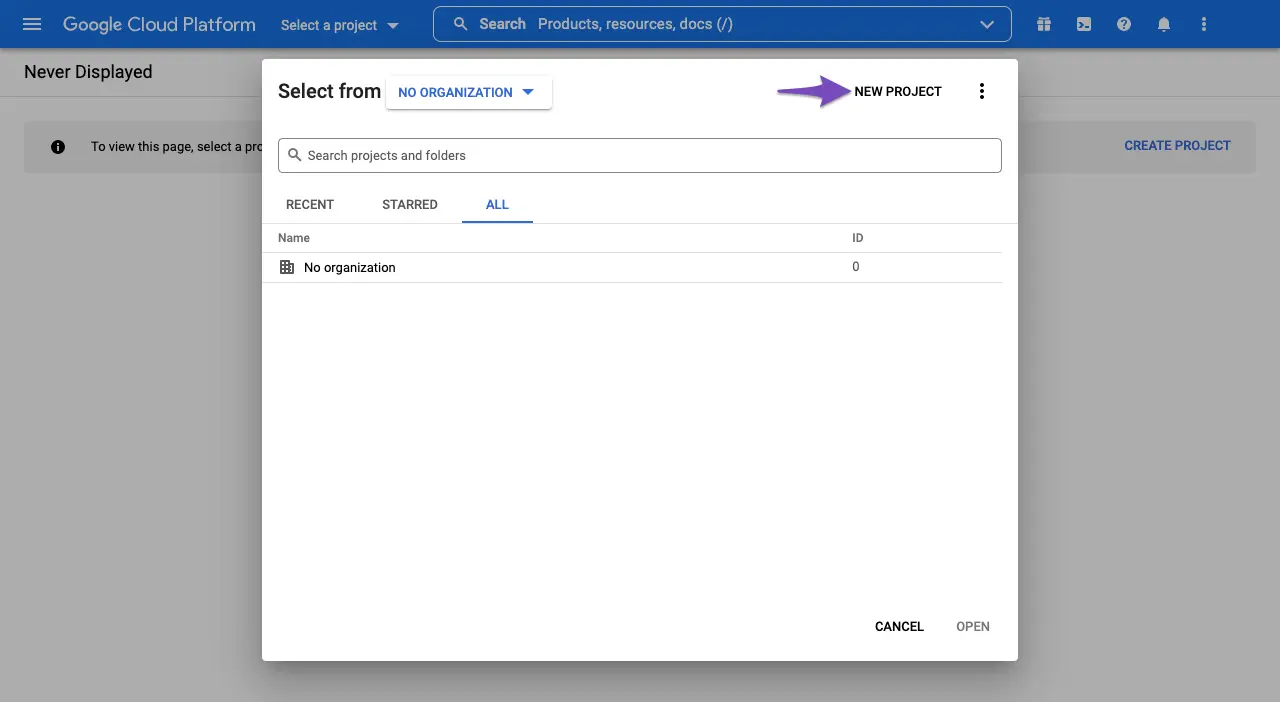Expand the search bar chevron

tap(987, 24)
